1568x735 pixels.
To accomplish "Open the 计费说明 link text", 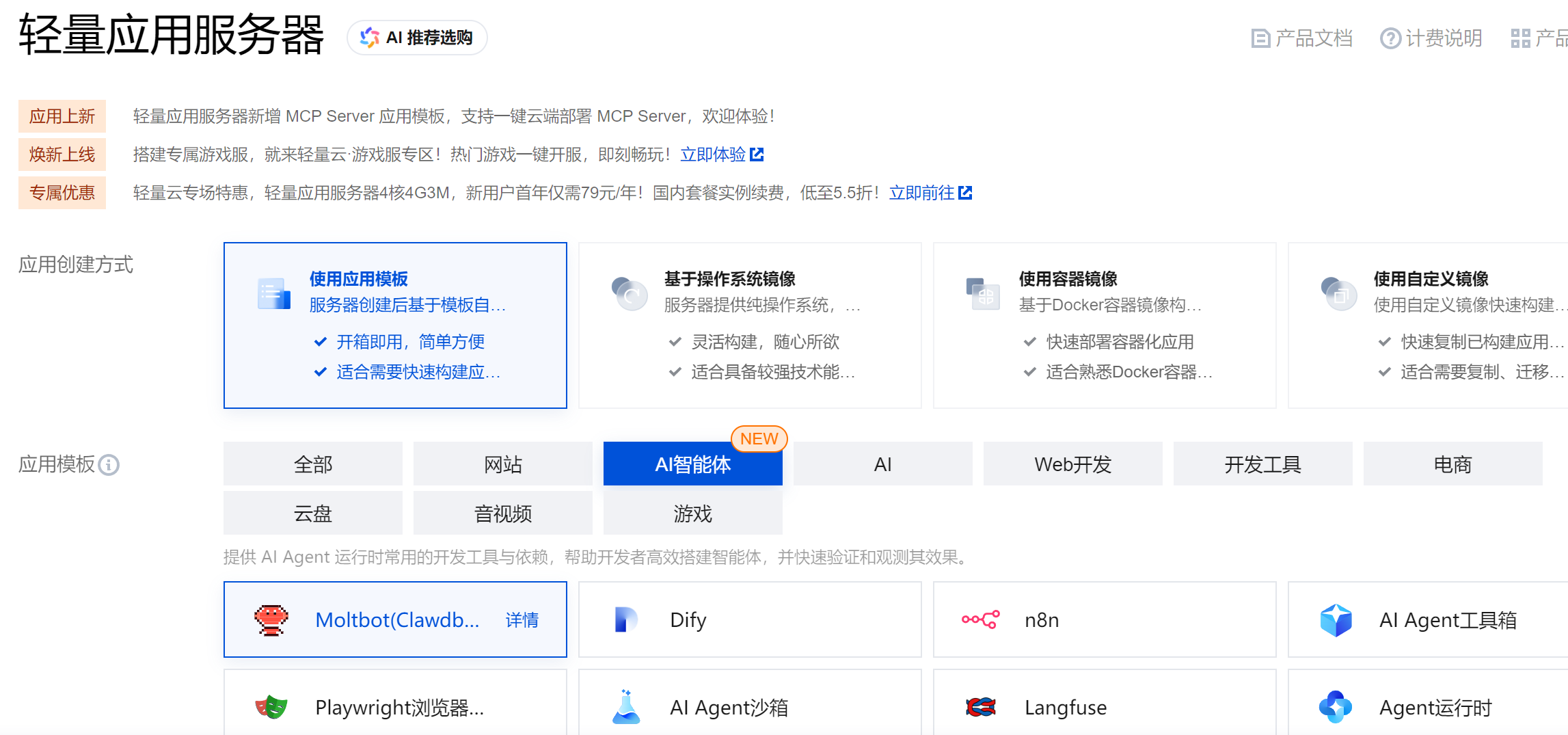I will [x=1444, y=38].
